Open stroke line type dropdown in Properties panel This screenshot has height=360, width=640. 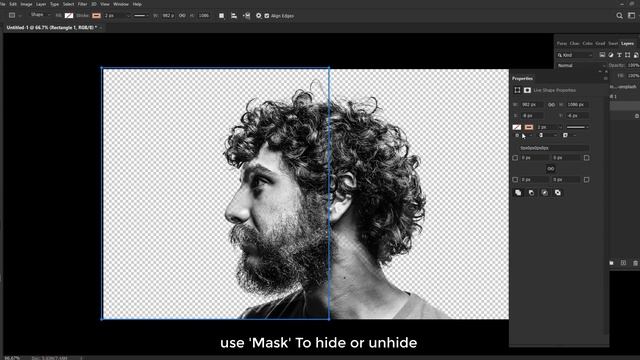578,127
